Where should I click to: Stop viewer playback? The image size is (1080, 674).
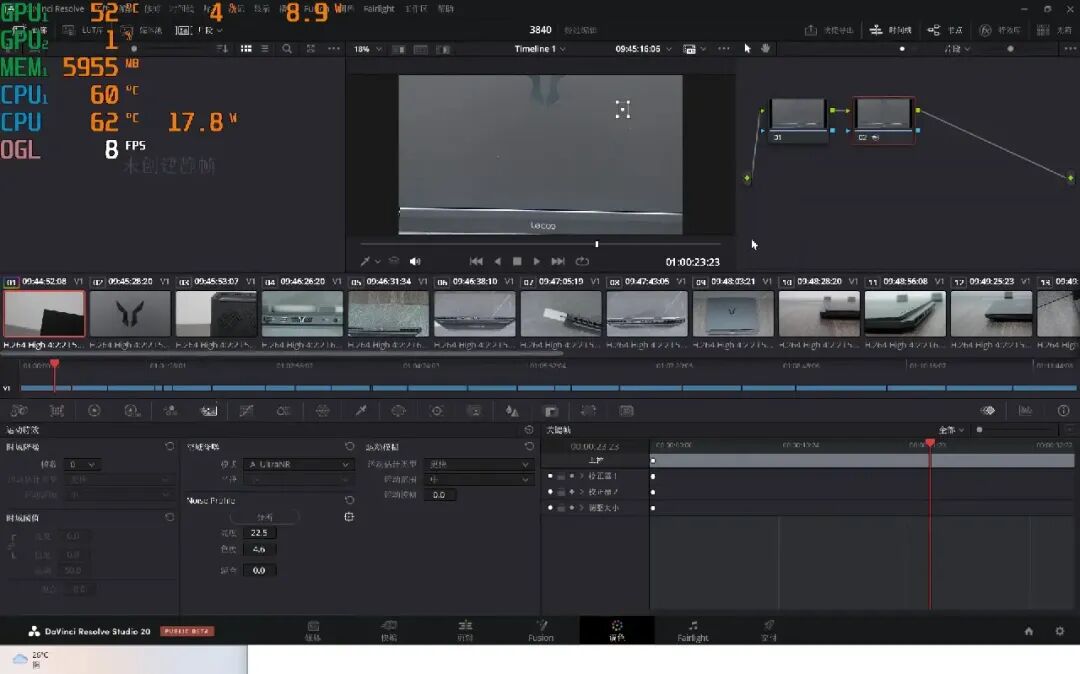(517, 262)
